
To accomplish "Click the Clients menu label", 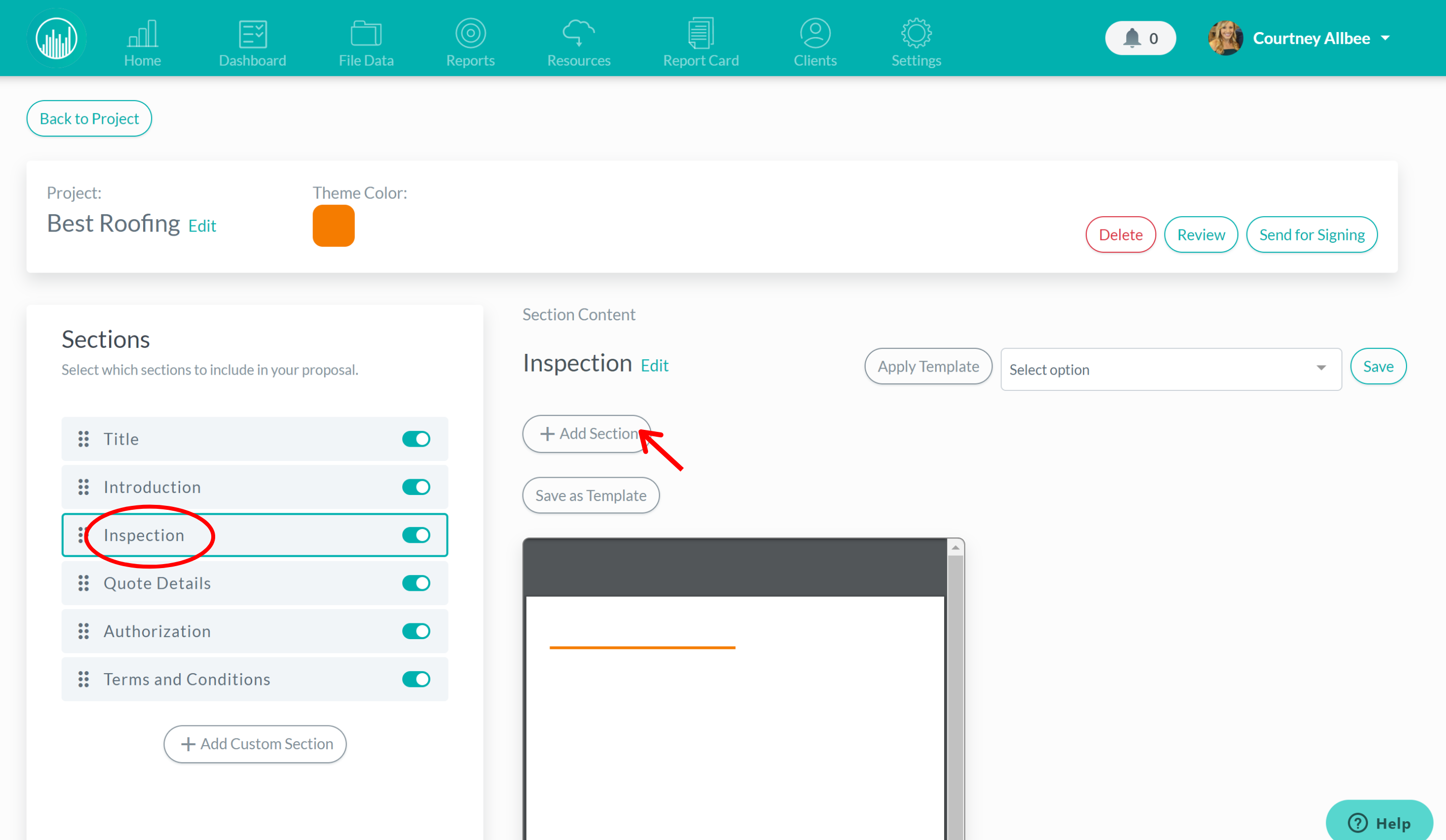I will coord(815,60).
